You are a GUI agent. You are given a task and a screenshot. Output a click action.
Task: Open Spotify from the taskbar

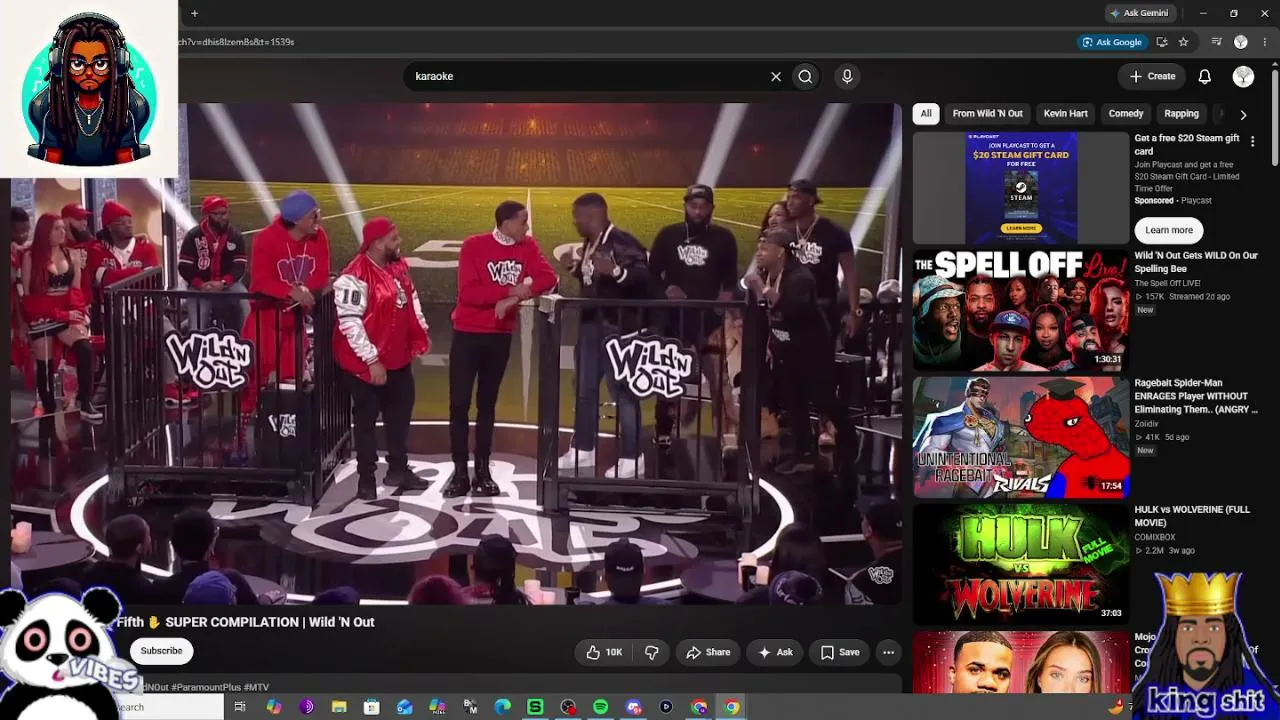(600, 707)
